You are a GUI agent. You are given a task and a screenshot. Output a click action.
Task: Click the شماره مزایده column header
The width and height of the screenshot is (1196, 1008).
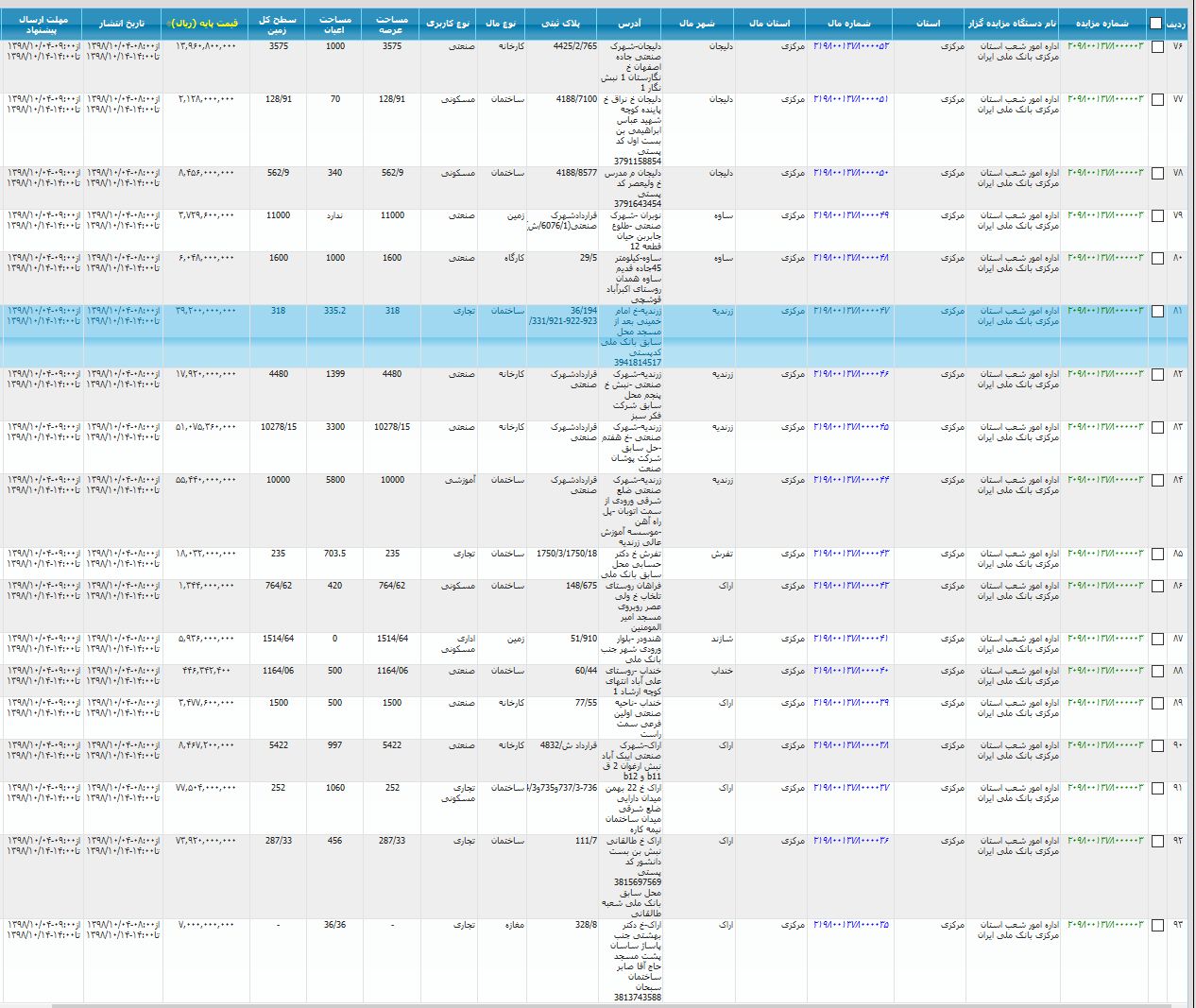click(1102, 23)
